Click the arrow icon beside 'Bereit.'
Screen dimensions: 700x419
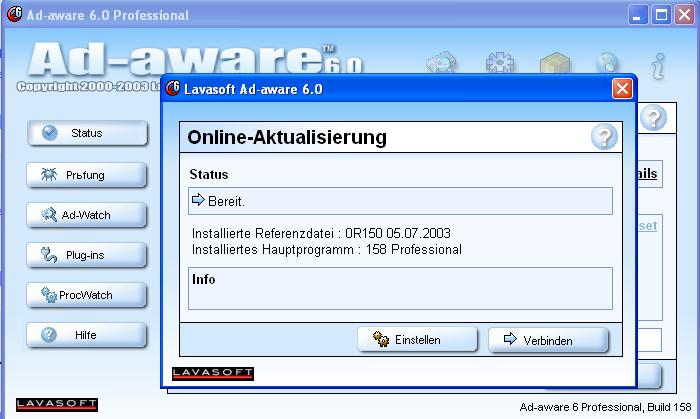pyautogui.click(x=198, y=199)
